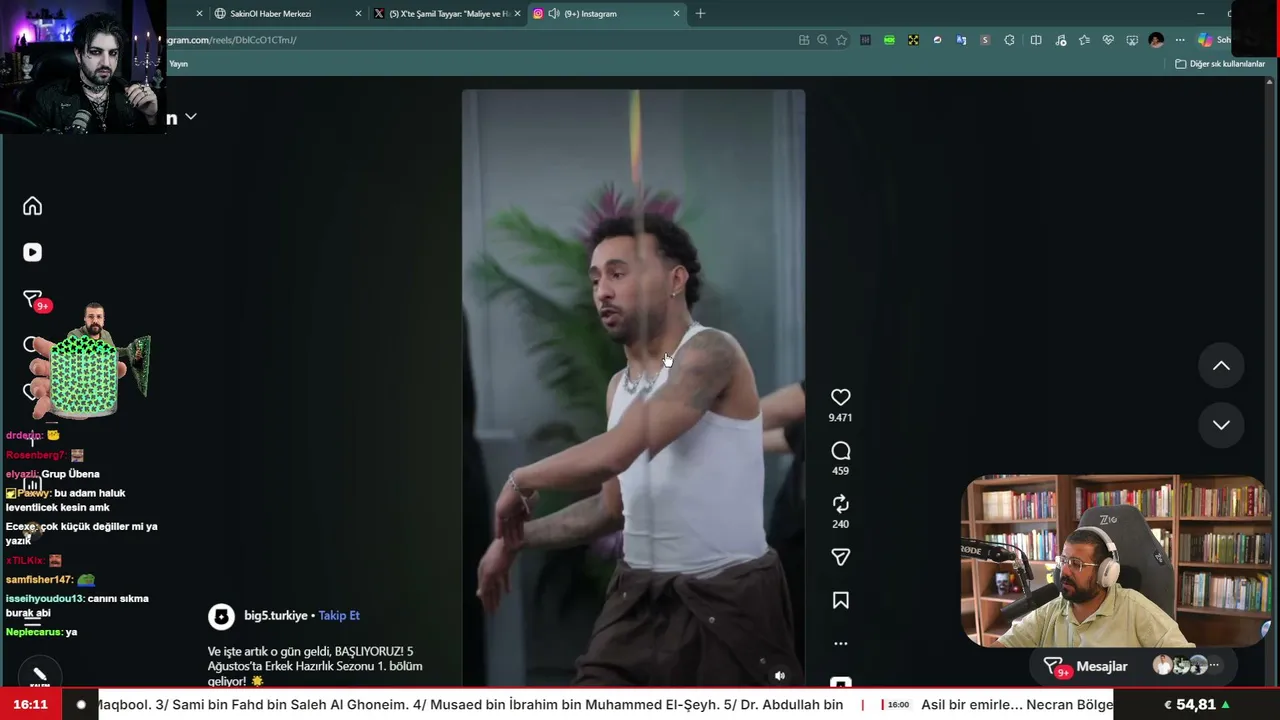Open the yellow-black extension icon
The width and height of the screenshot is (1280, 720).
click(913, 40)
